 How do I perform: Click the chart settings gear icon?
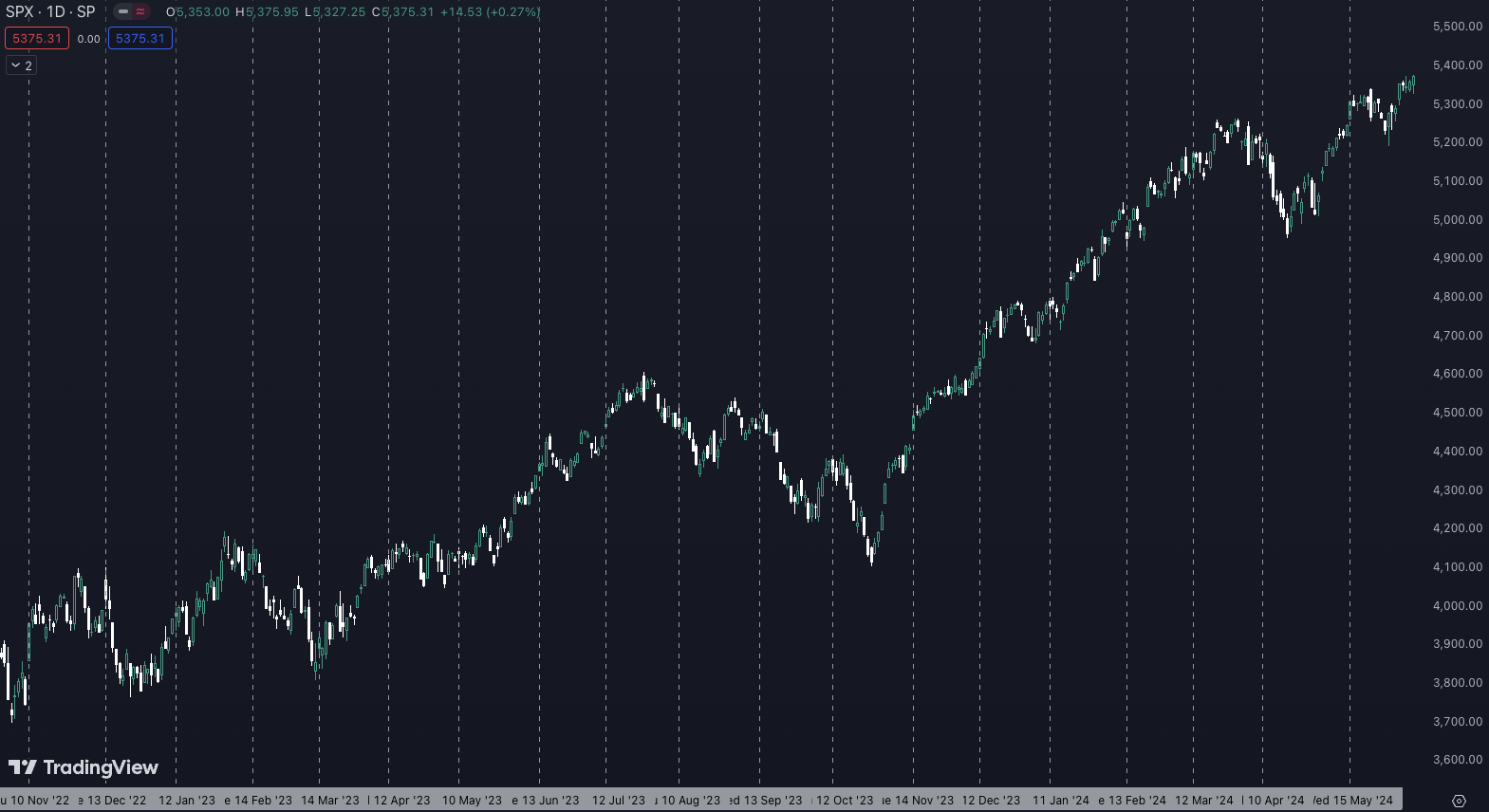[x=1459, y=801]
